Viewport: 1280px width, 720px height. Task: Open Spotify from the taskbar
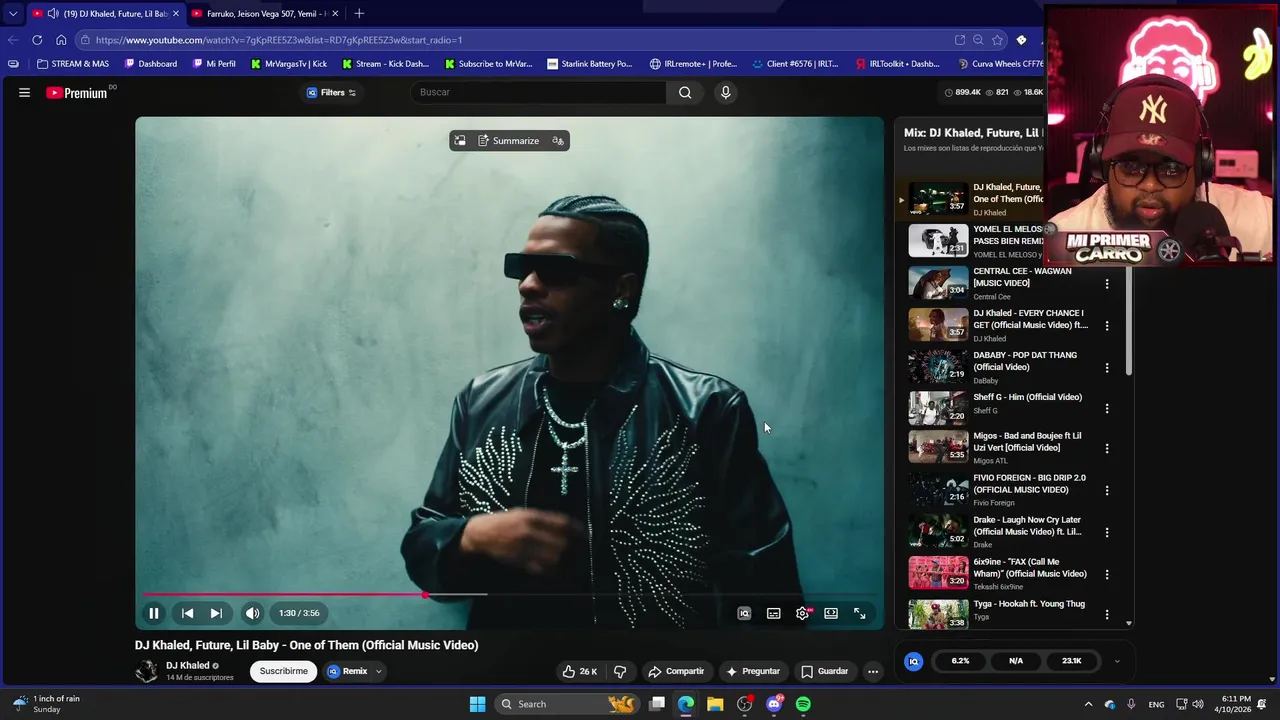[x=803, y=704]
